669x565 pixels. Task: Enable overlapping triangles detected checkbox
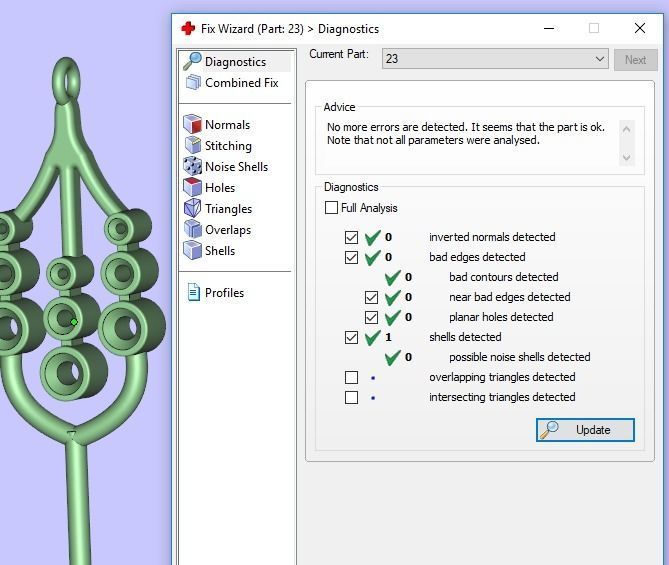[351, 377]
